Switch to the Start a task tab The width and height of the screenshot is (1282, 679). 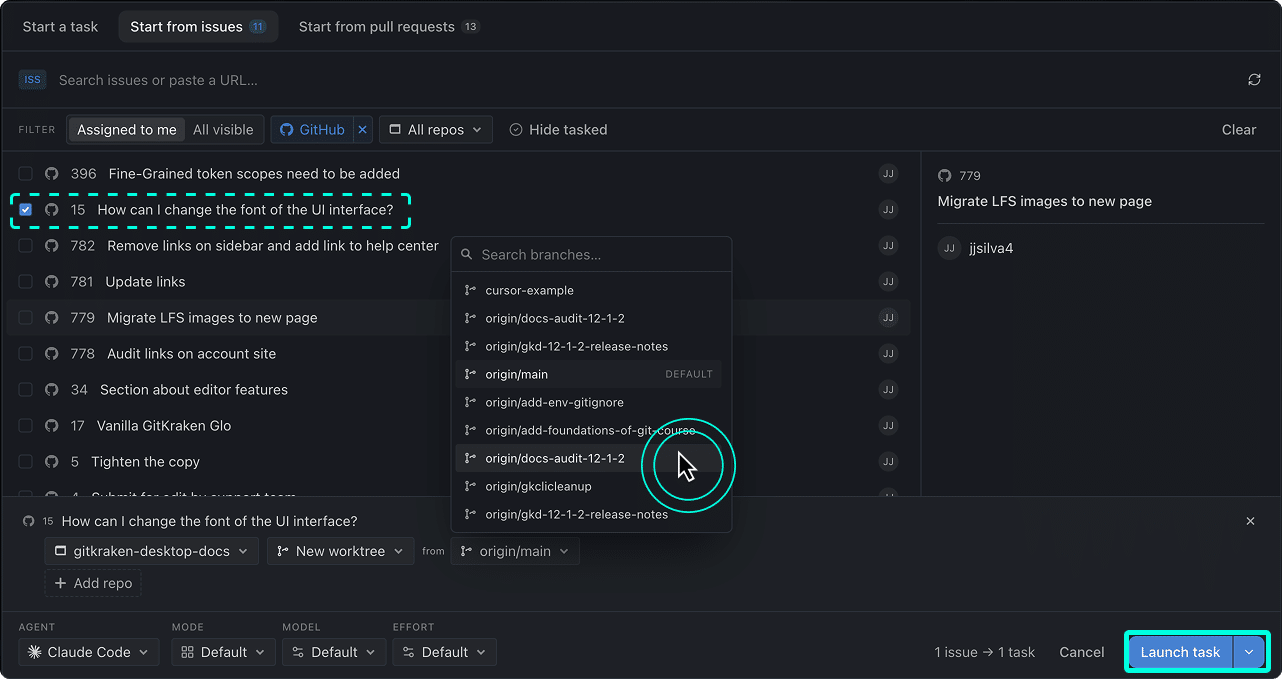(60, 27)
